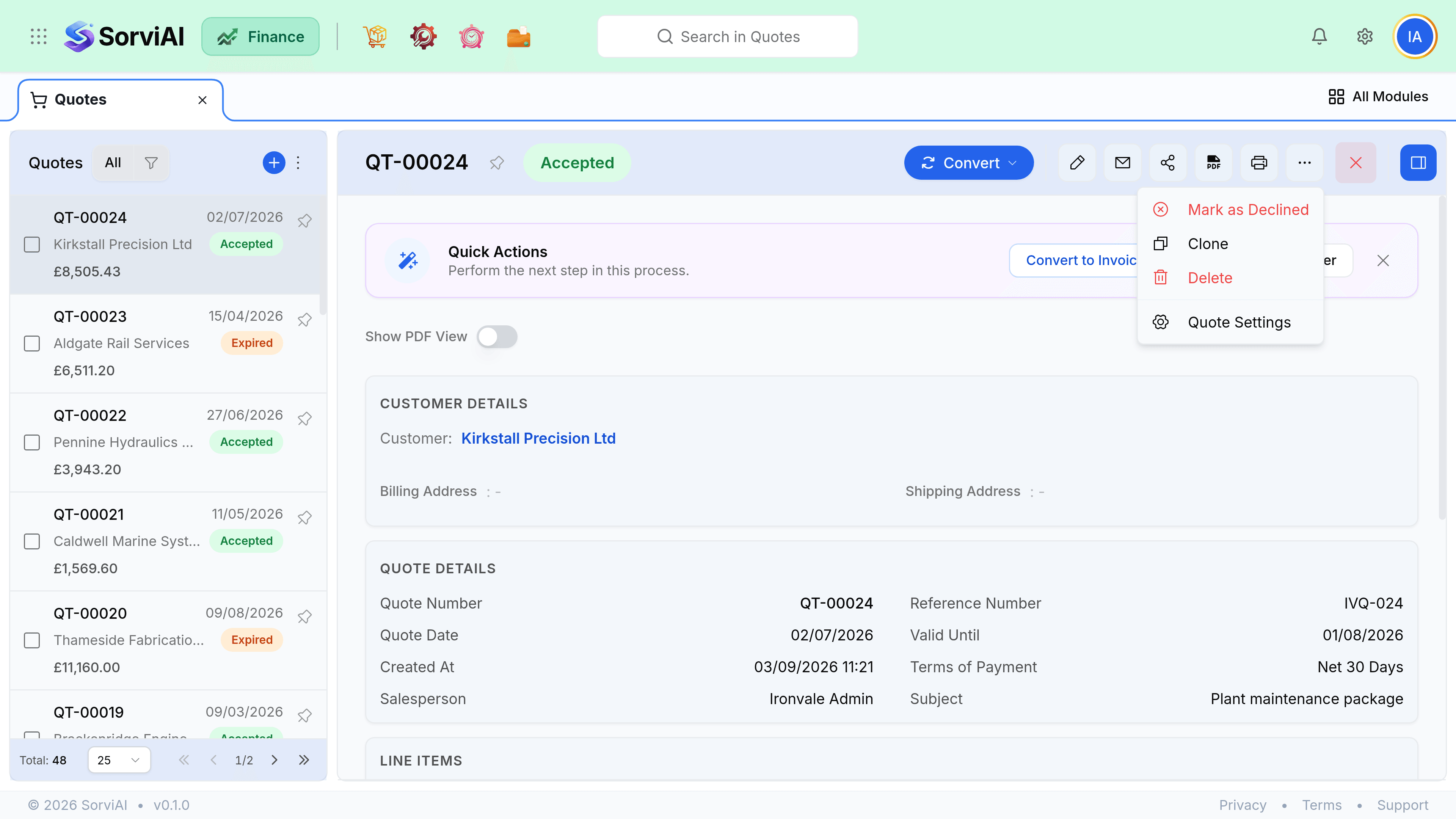
Task: Focus the Search in Quotes field
Action: pyautogui.click(x=728, y=37)
